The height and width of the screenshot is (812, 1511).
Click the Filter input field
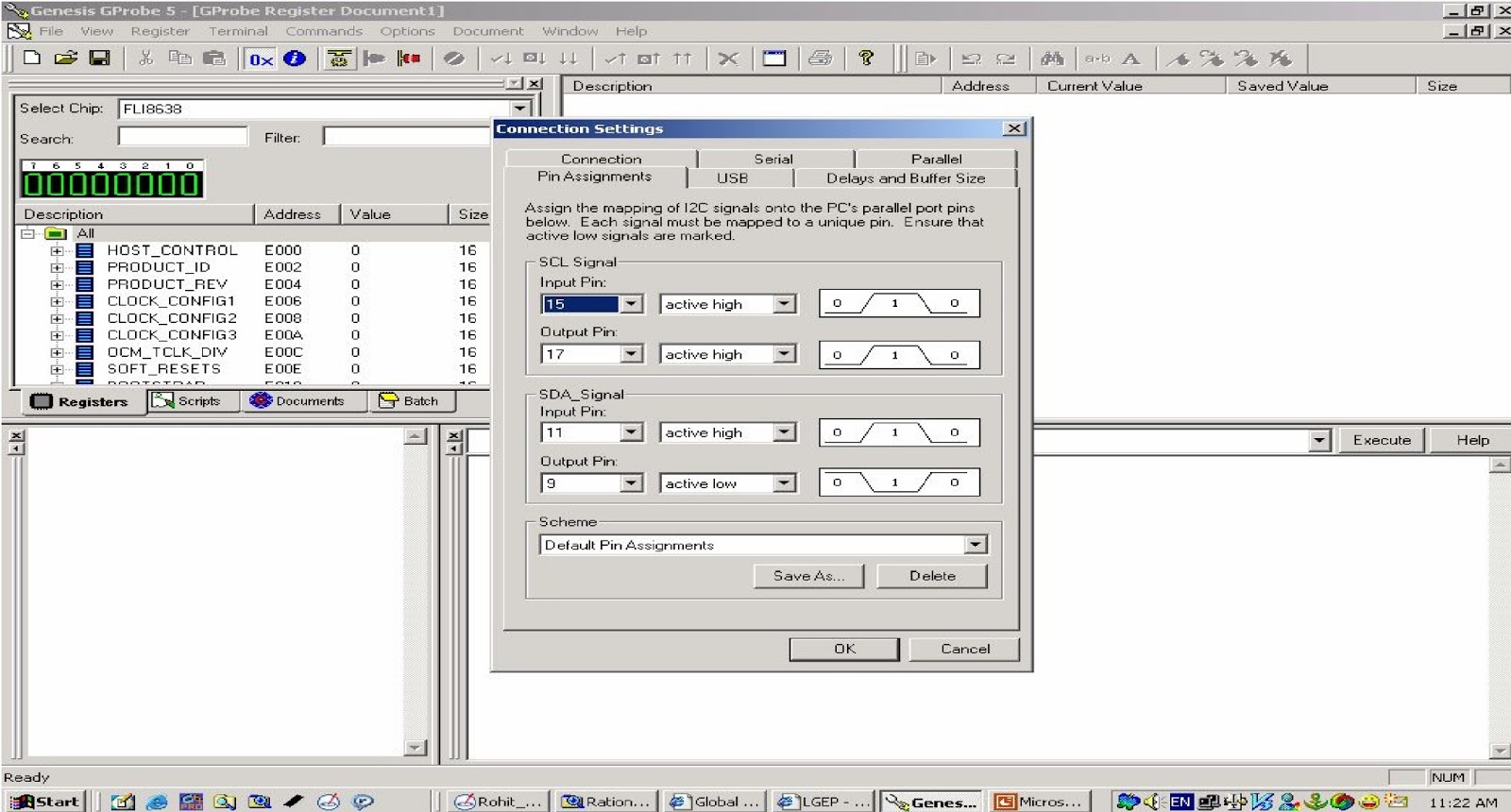pyautogui.click(x=406, y=137)
